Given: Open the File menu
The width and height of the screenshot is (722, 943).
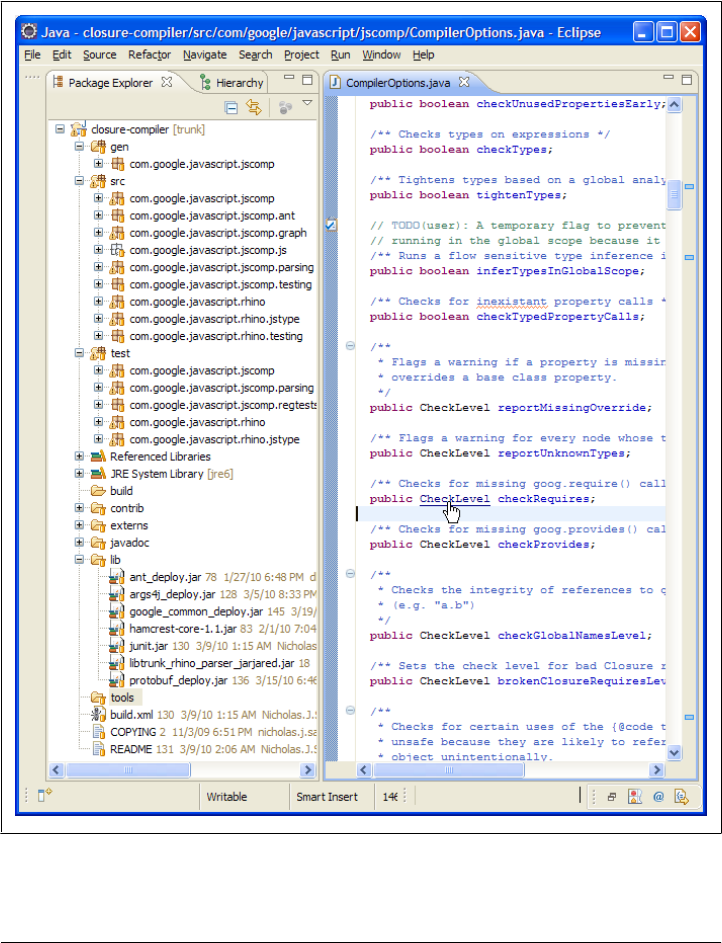Looking at the screenshot, I should point(32,55).
